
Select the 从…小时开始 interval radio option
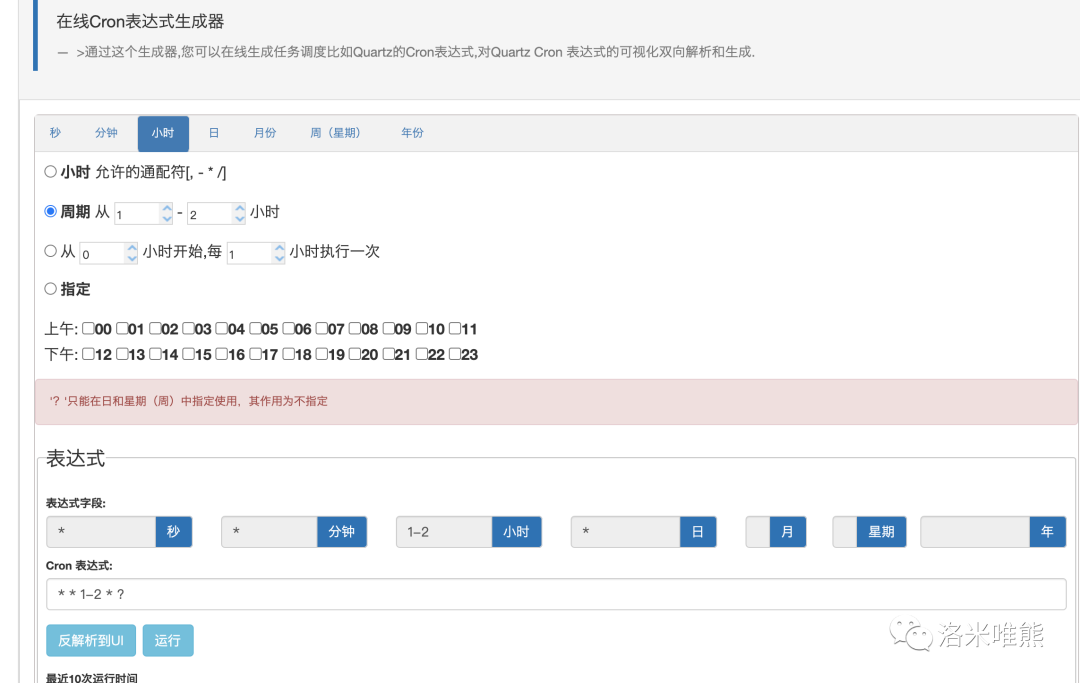point(50,251)
